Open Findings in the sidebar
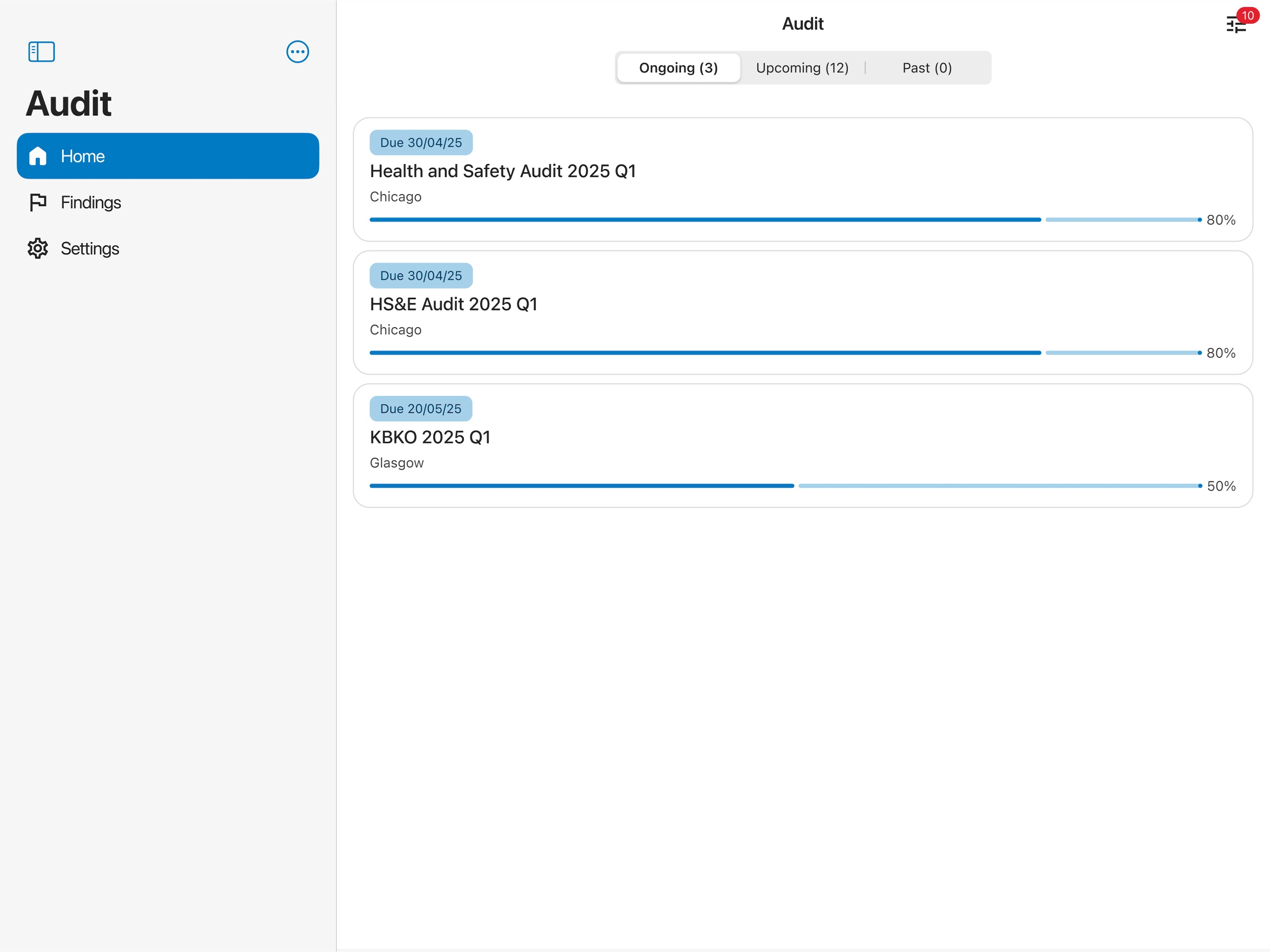The height and width of the screenshot is (952, 1270). pyautogui.click(x=168, y=202)
